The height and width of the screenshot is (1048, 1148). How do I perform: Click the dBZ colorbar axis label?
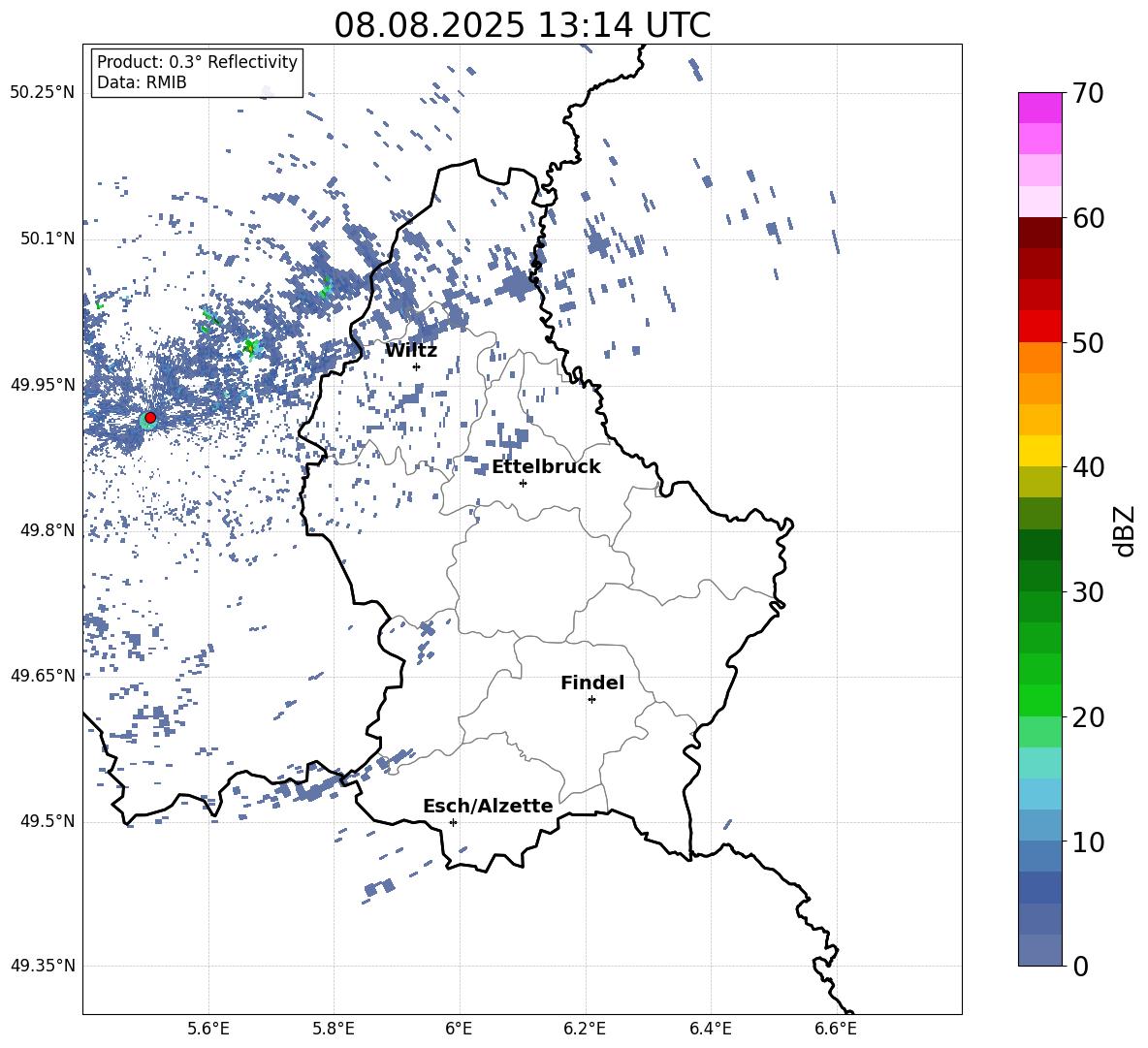1124,530
